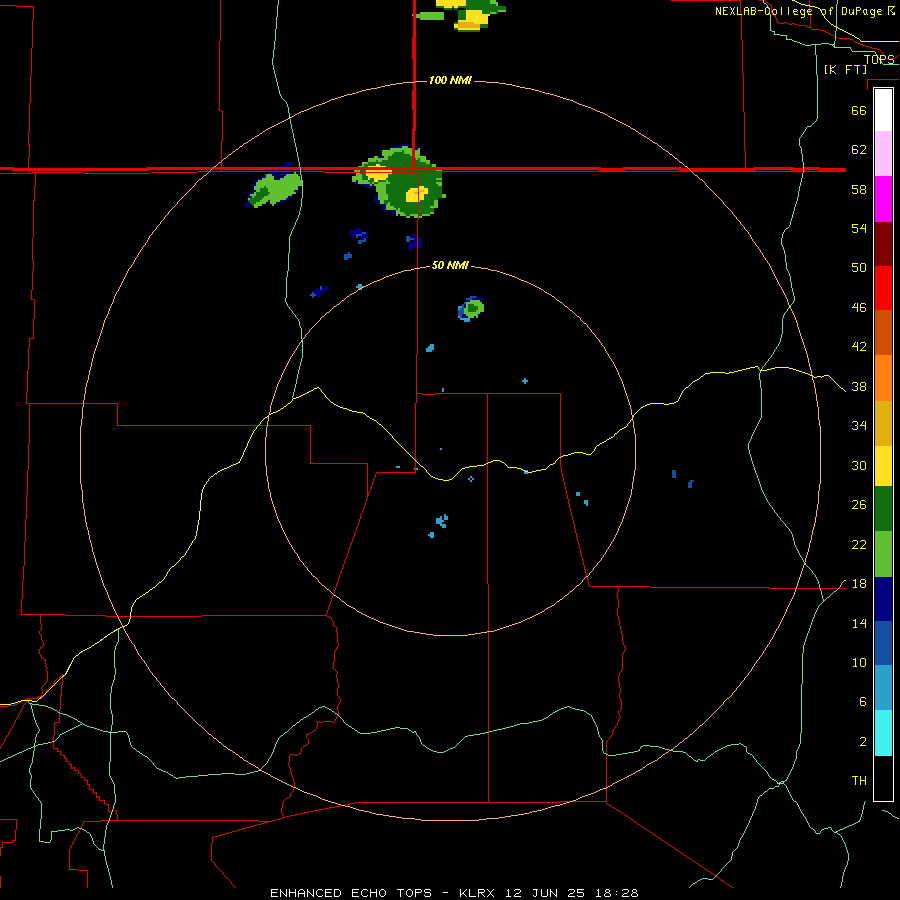Click the light green echo west of main storm
This screenshot has height=900, width=900.
pos(276,189)
